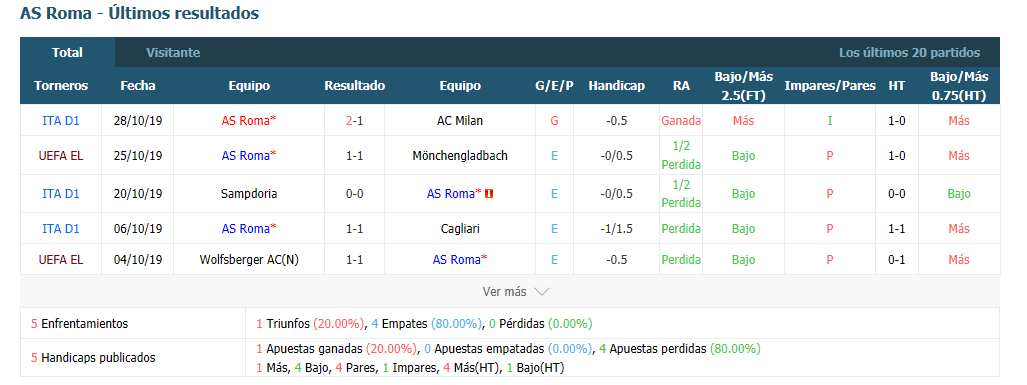Open the 28/10/19 ITA D1 league link
1027x385 pixels.
[61, 120]
